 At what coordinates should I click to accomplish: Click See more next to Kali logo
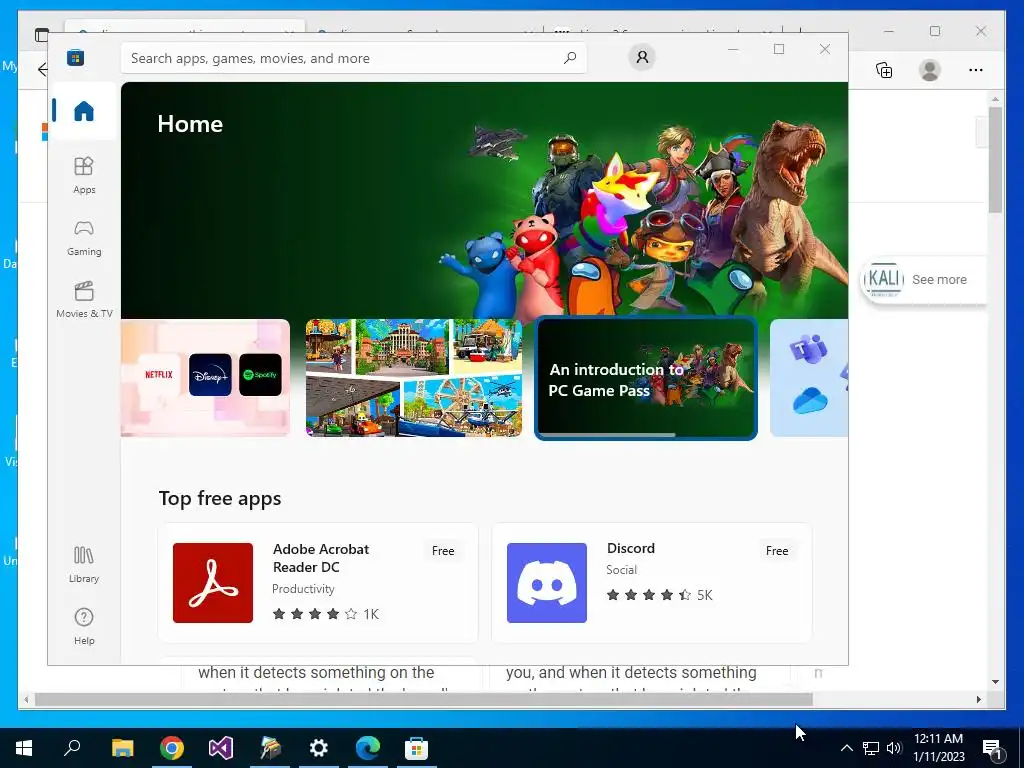[938, 280]
